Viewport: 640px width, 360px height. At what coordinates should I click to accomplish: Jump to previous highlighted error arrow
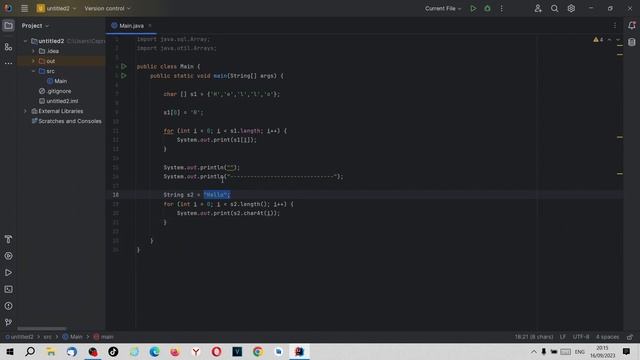[609, 40]
